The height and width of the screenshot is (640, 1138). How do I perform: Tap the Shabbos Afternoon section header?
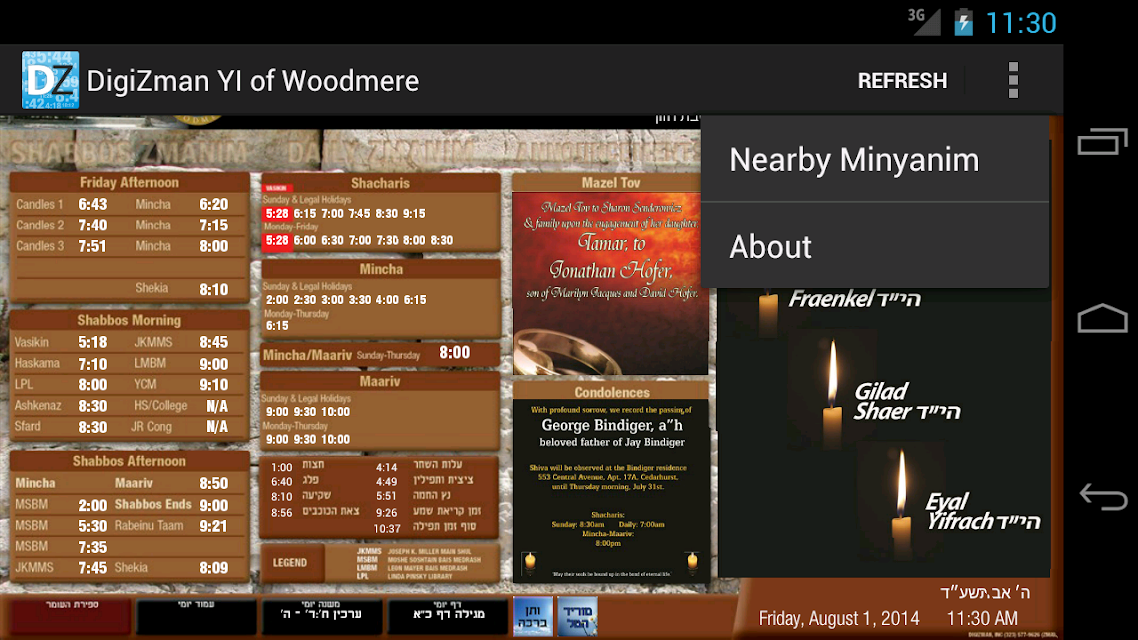(x=129, y=461)
